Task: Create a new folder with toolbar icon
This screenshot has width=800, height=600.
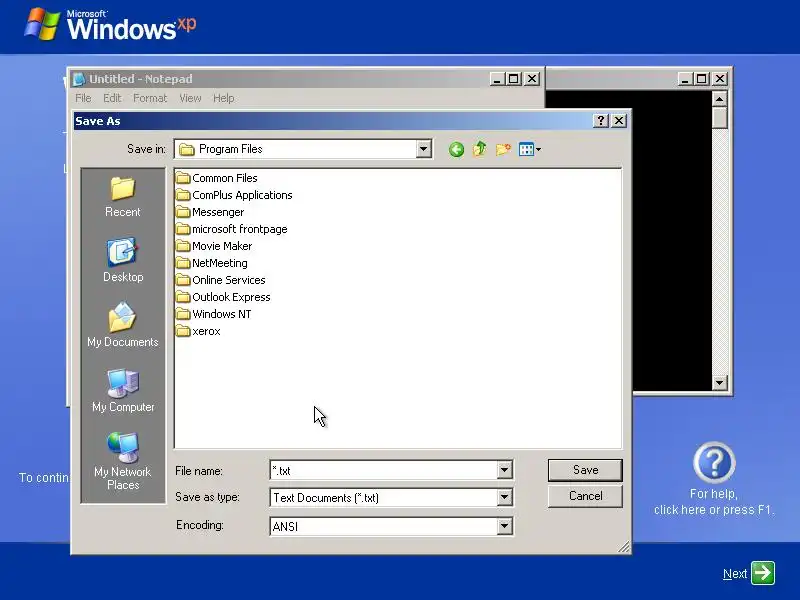Action: coord(503,149)
